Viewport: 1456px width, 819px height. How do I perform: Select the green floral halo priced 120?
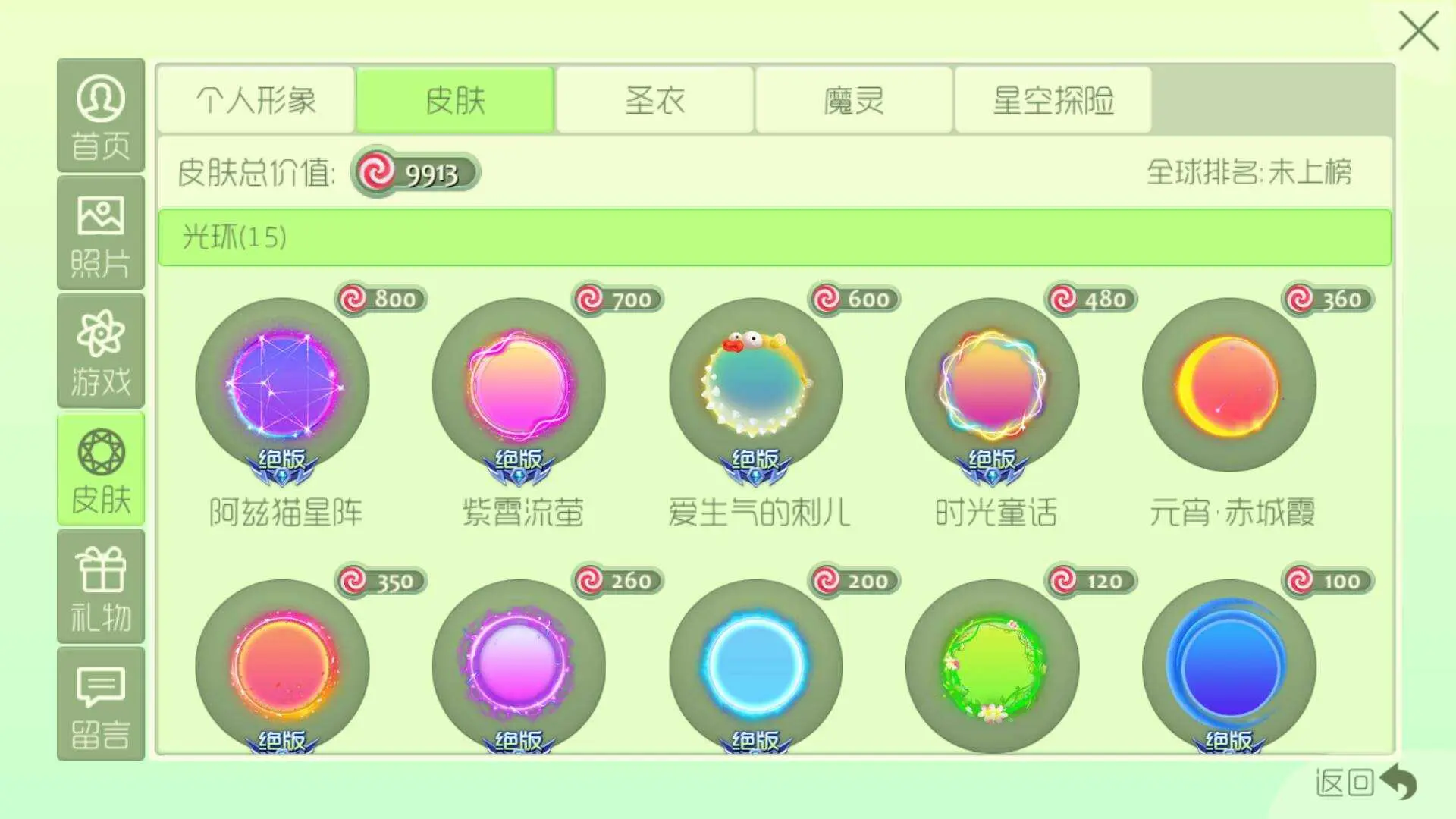point(992,667)
